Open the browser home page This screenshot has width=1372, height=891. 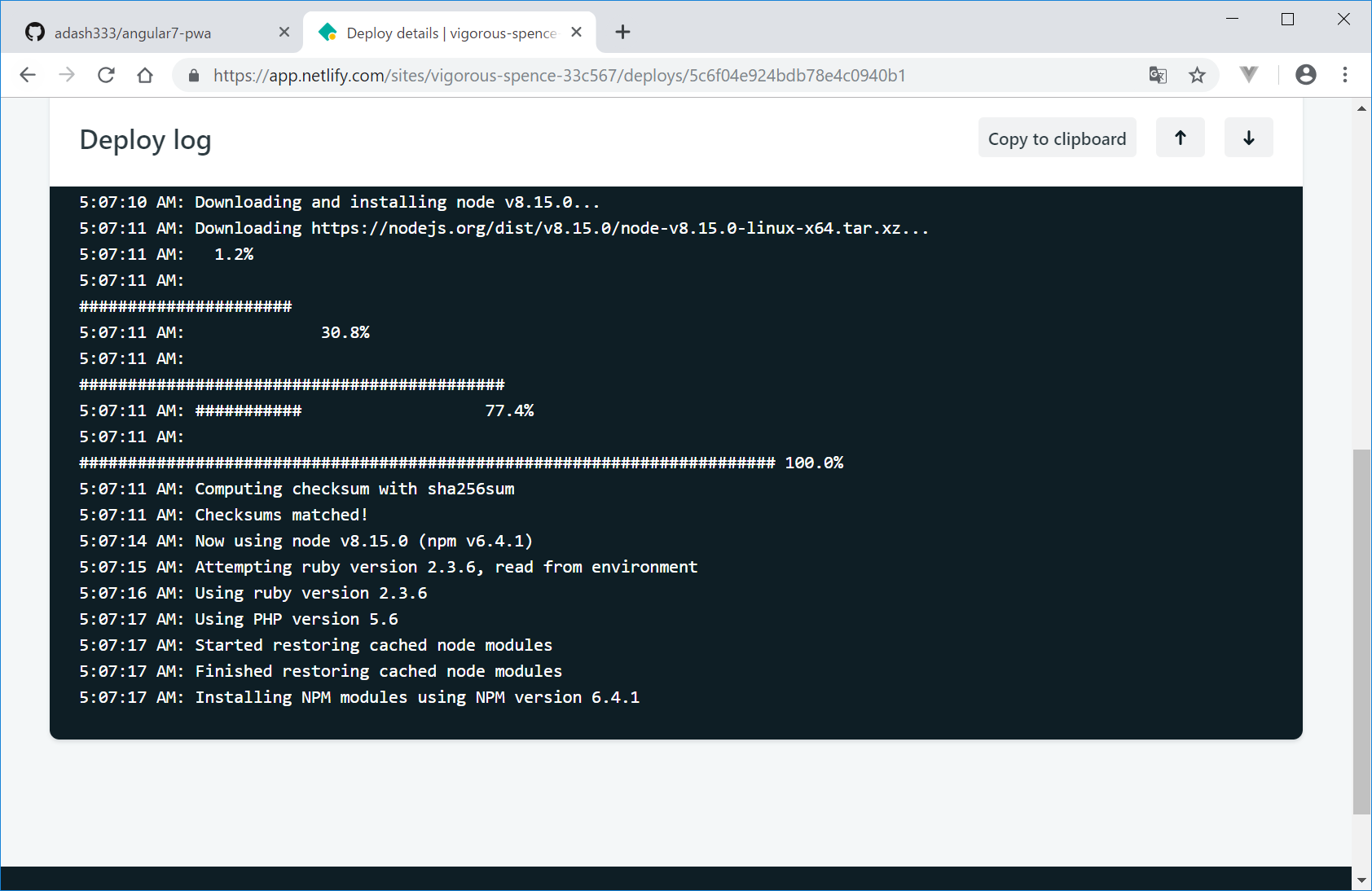pos(145,75)
